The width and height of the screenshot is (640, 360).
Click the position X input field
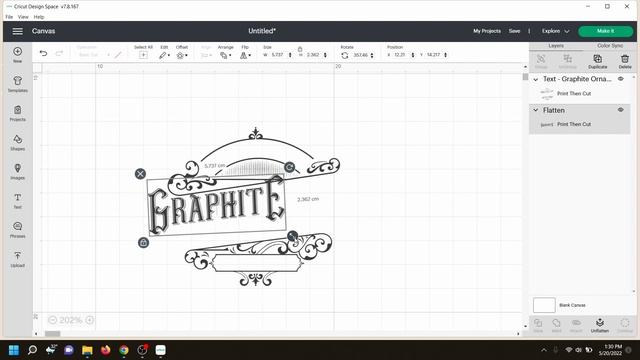pyautogui.click(x=400, y=55)
